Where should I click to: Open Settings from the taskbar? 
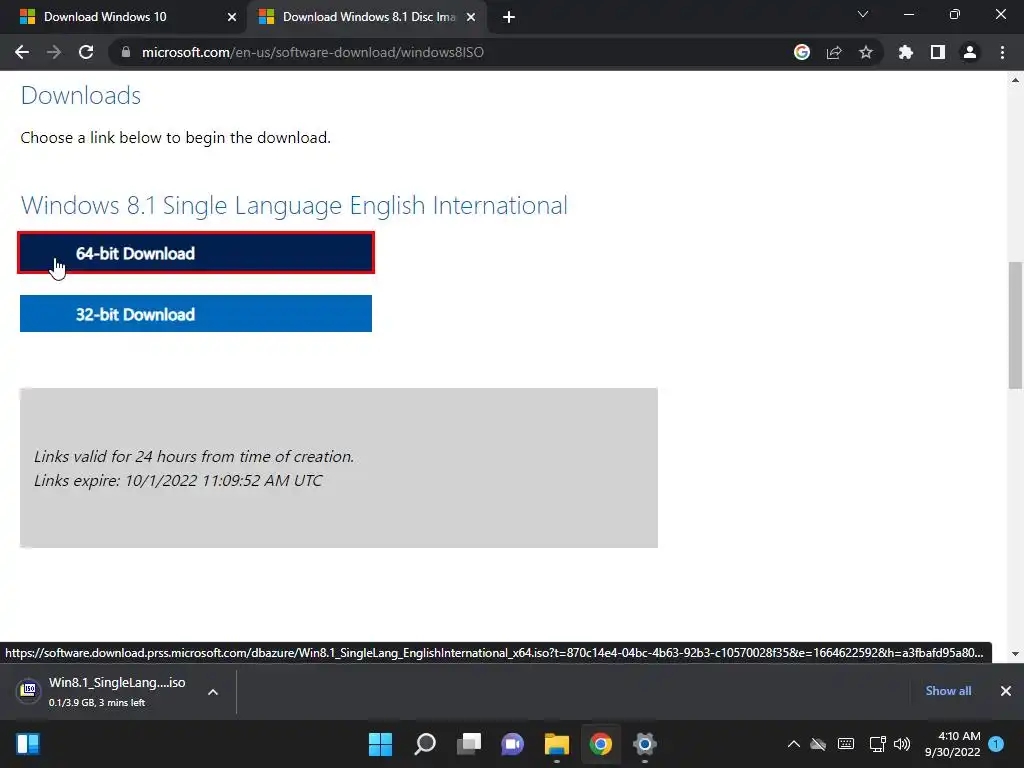click(x=645, y=744)
